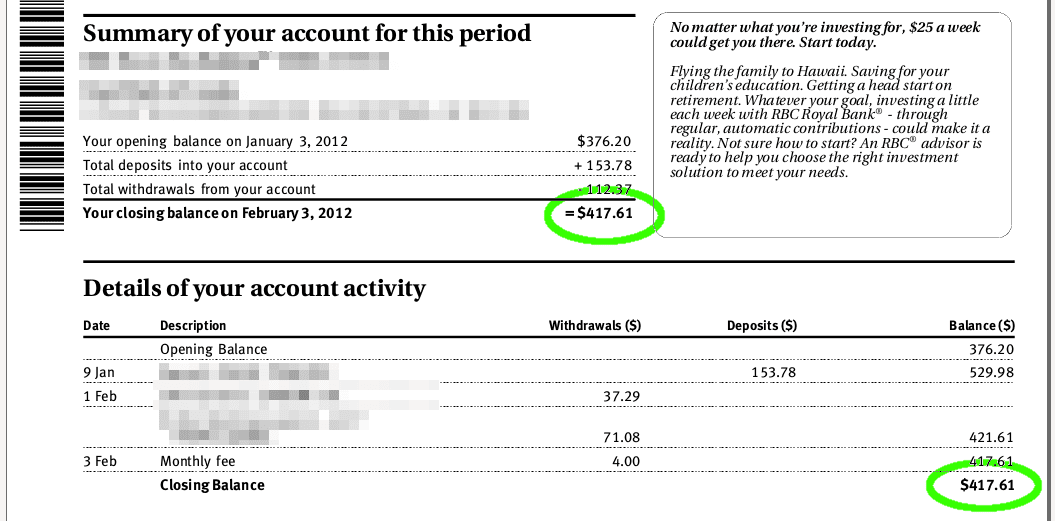
Task: Click the 'Monthly fee' description
Action: [198, 462]
